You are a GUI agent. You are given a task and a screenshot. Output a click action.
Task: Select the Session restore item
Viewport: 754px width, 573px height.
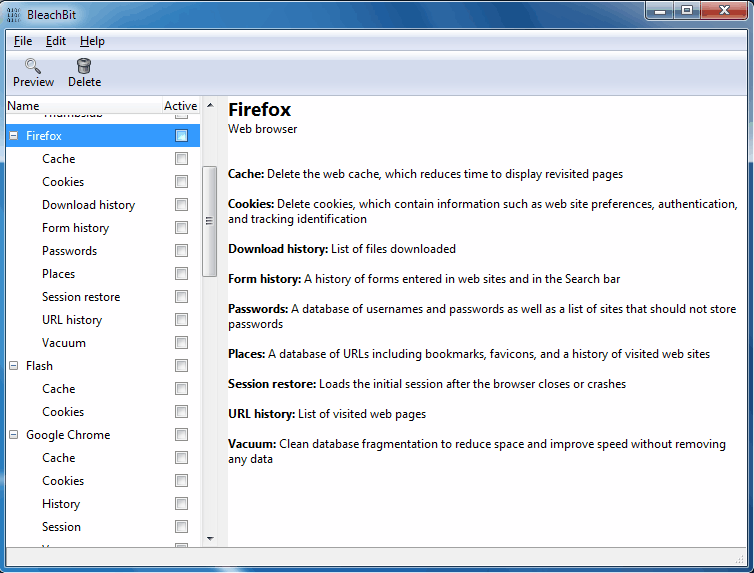click(x=81, y=297)
